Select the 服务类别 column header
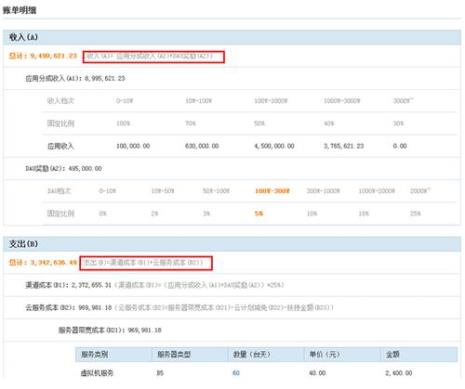The image size is (465, 389). click(94, 354)
